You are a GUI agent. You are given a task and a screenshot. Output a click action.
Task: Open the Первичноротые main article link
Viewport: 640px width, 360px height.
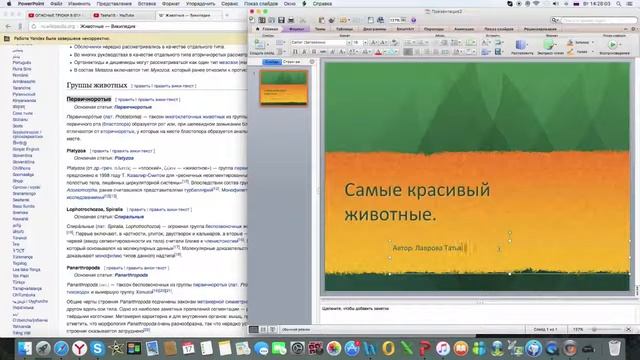pos(133,107)
